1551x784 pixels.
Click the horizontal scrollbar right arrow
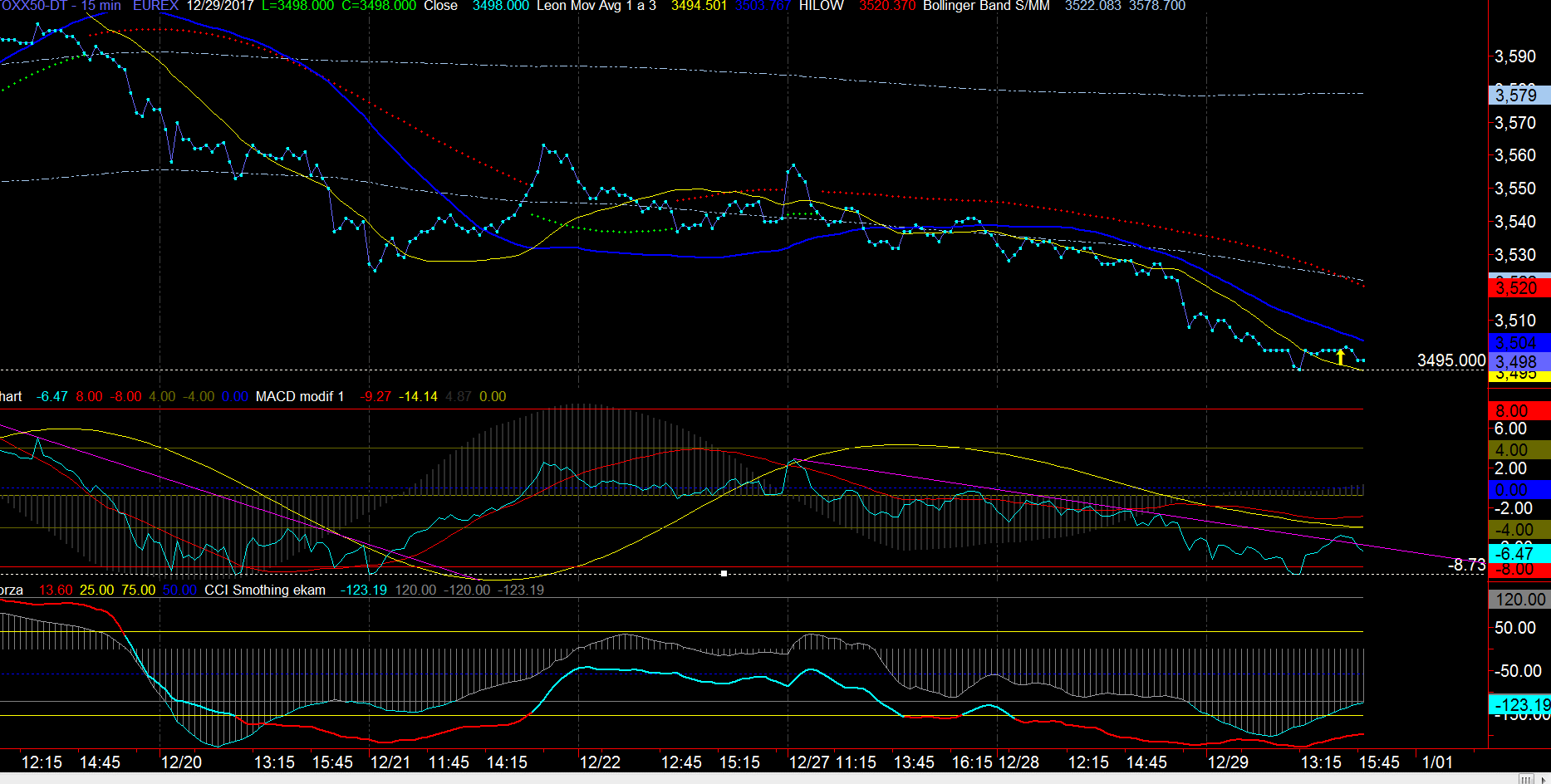pyautogui.click(x=1545, y=779)
